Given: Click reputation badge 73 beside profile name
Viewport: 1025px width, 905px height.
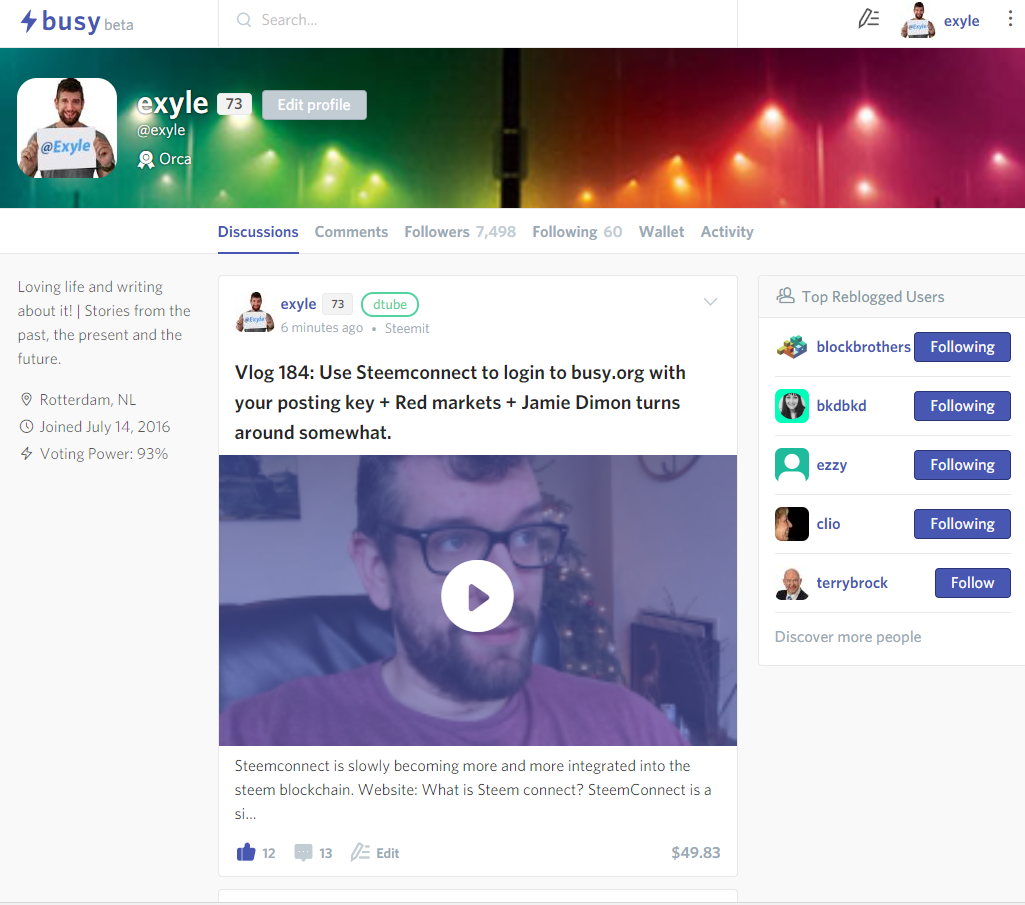Looking at the screenshot, I should click(x=234, y=104).
